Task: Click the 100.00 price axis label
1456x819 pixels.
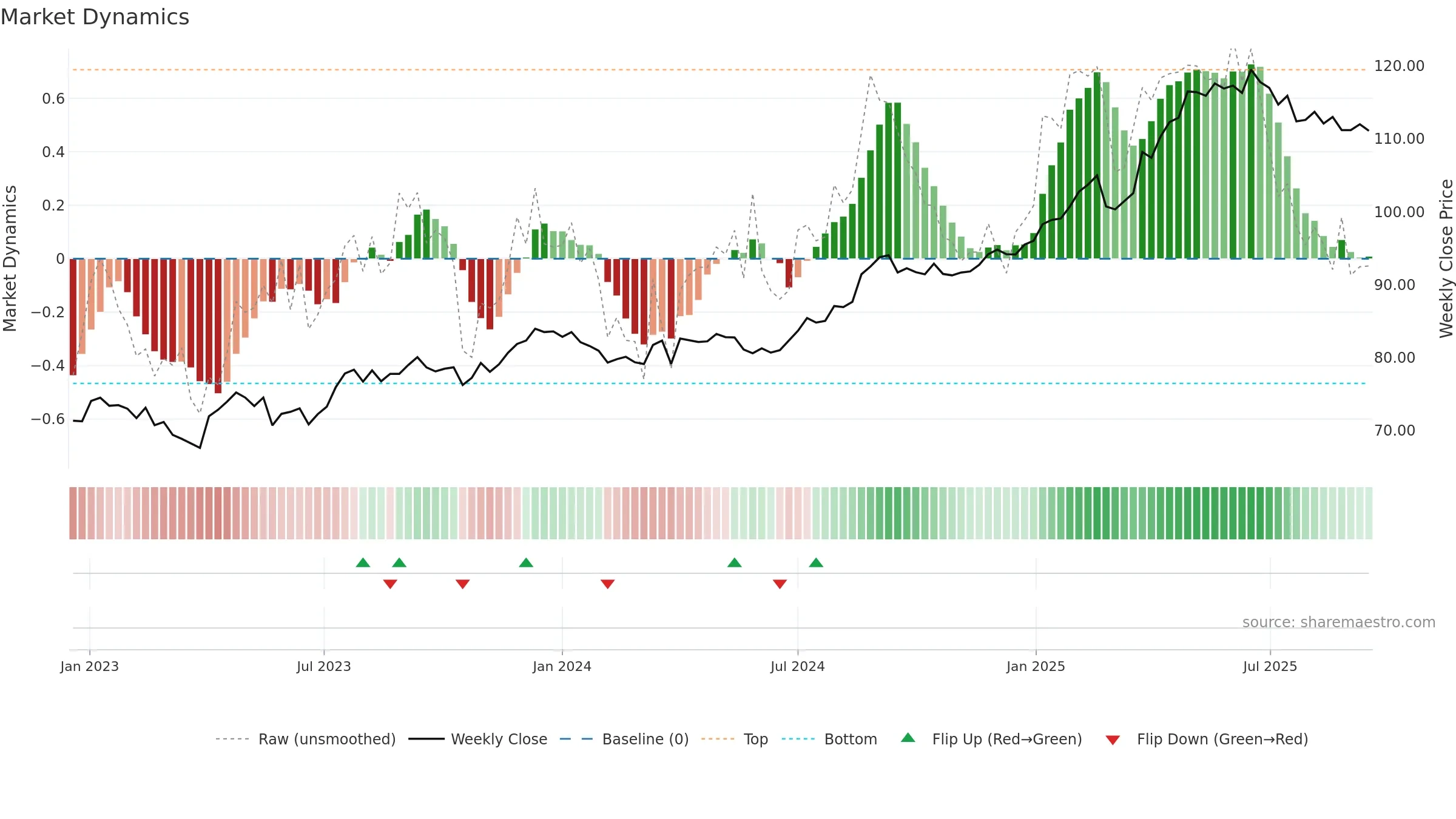Action: pos(1399,212)
